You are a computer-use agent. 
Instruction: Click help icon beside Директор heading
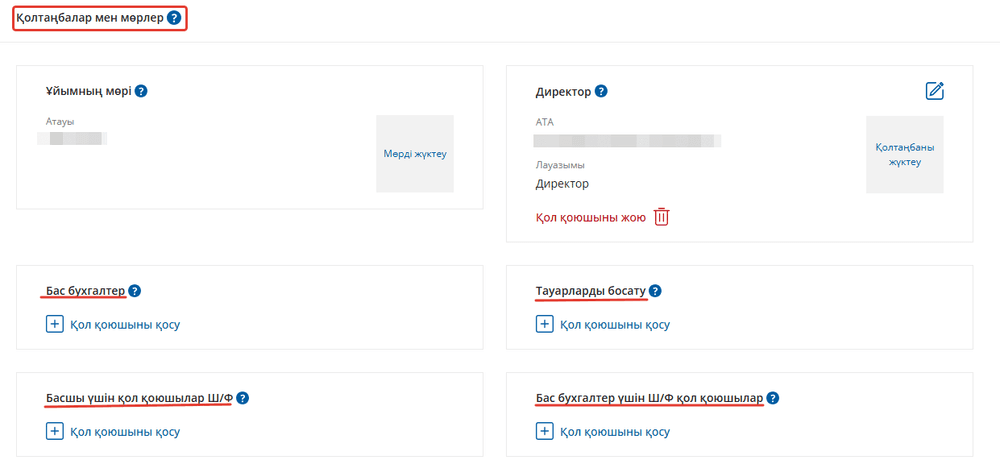pos(601,91)
